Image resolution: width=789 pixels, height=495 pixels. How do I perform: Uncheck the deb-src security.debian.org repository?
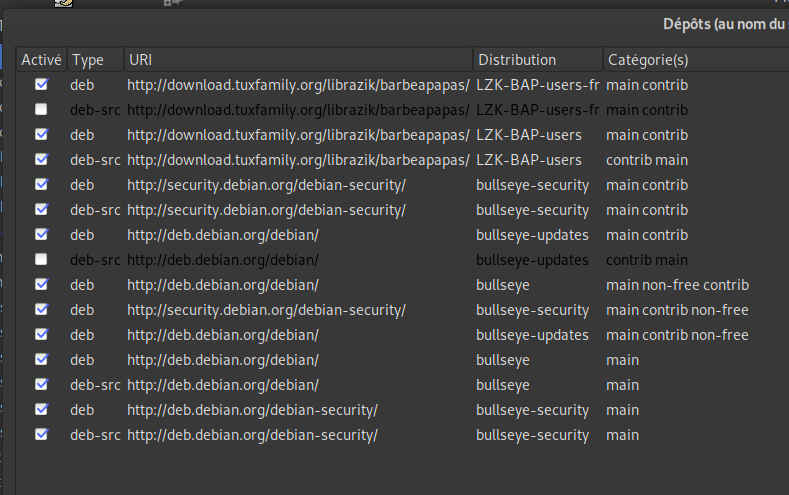(41, 210)
